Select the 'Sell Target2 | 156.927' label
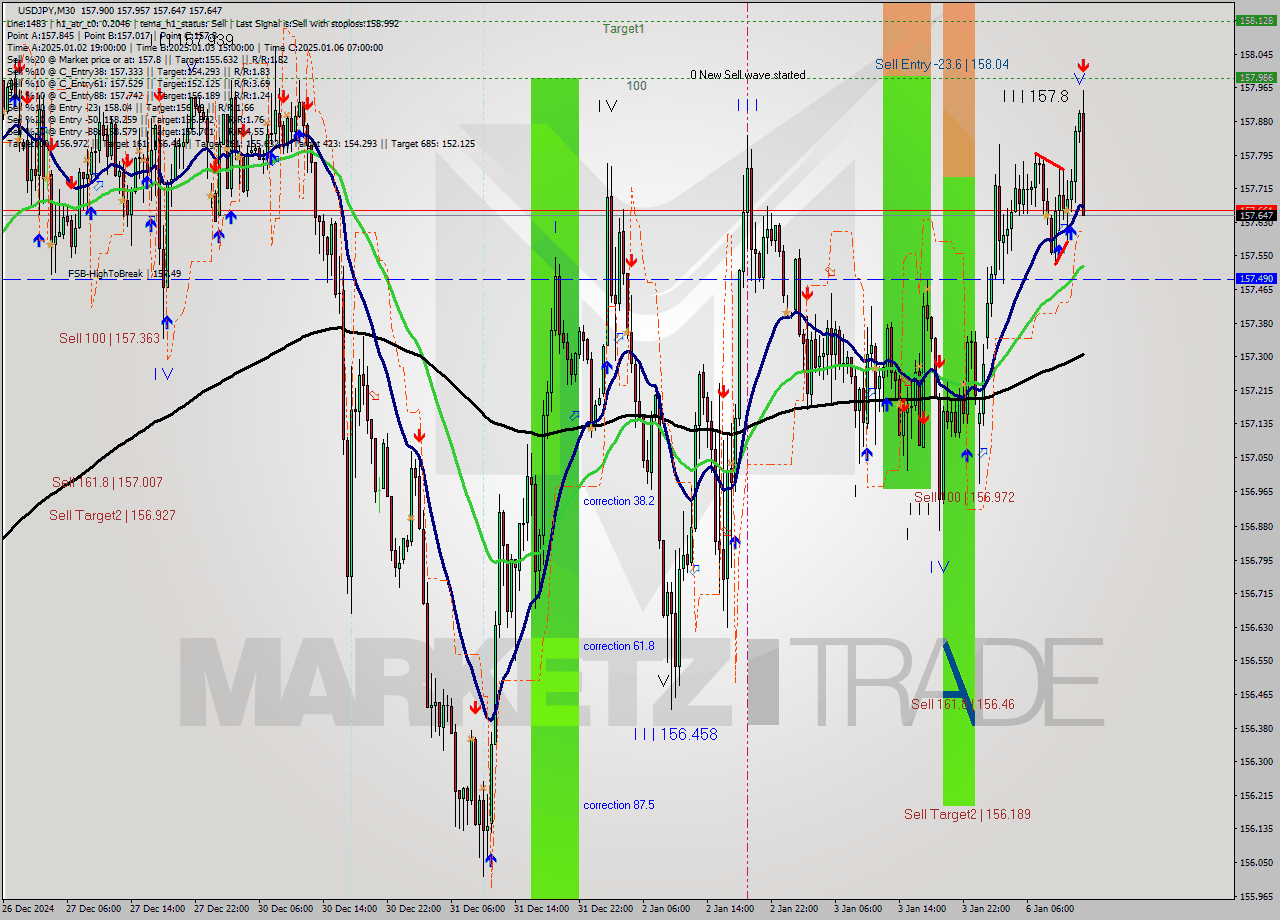1280x920 pixels. [112, 515]
